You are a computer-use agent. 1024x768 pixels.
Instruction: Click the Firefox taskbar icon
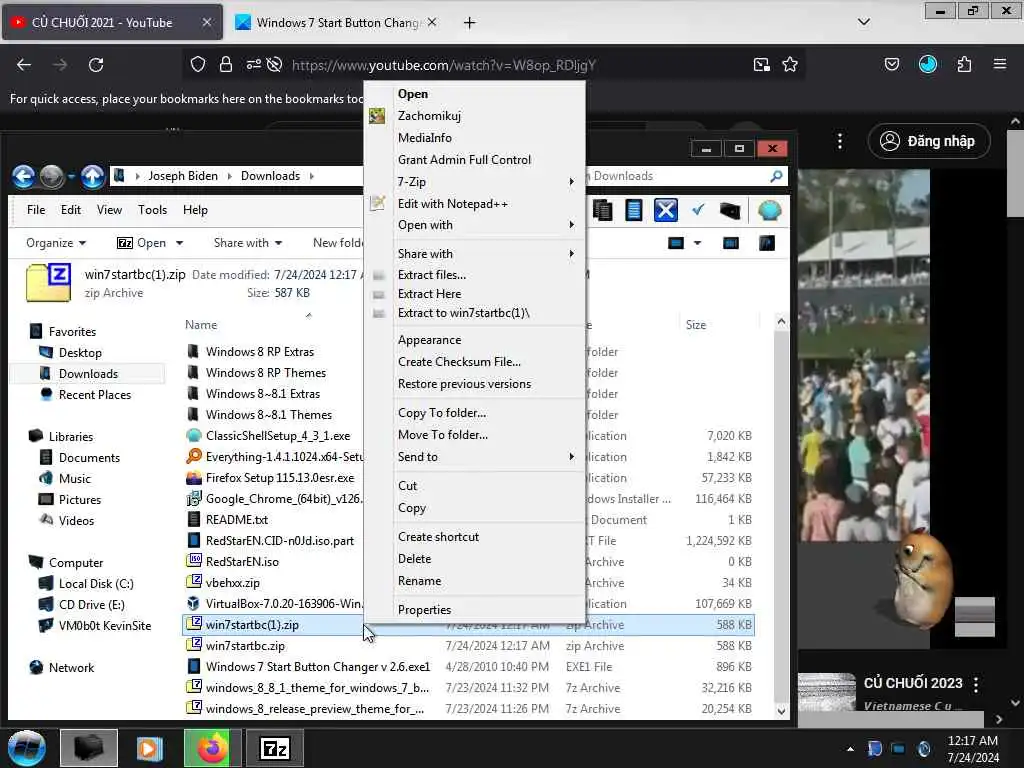(212, 748)
